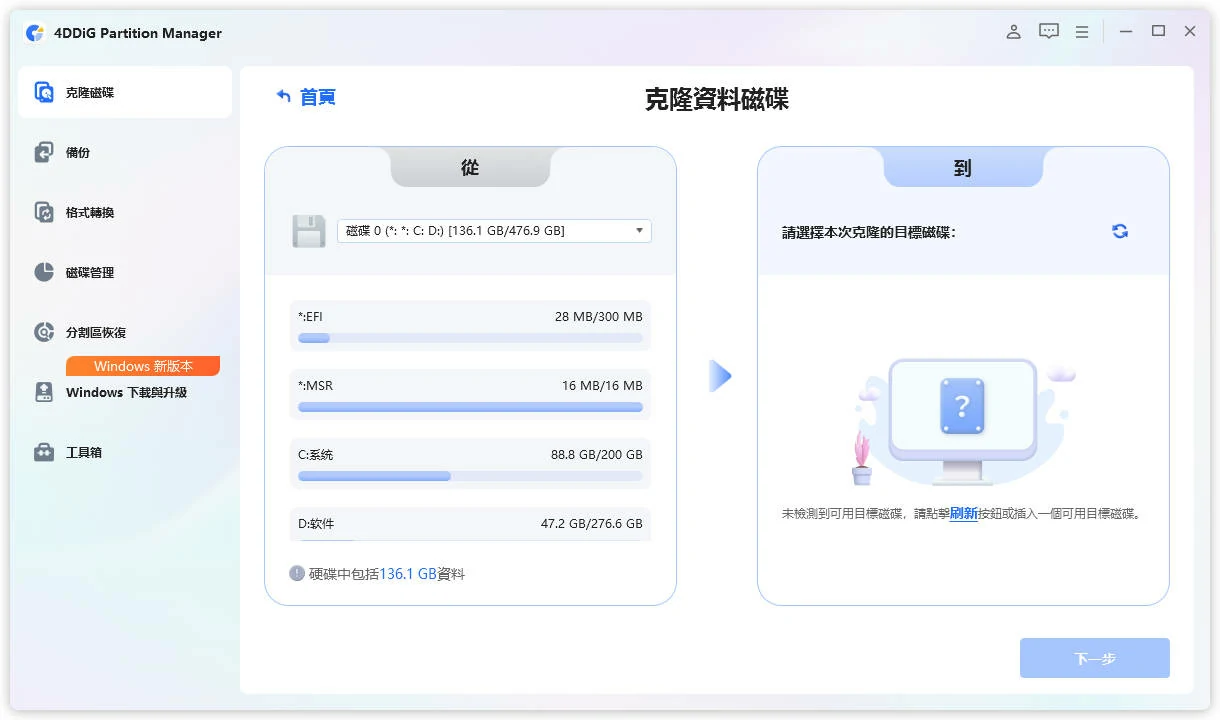Click the Windows 新版本 orange badge
The width and height of the screenshot is (1220, 720).
tap(143, 366)
